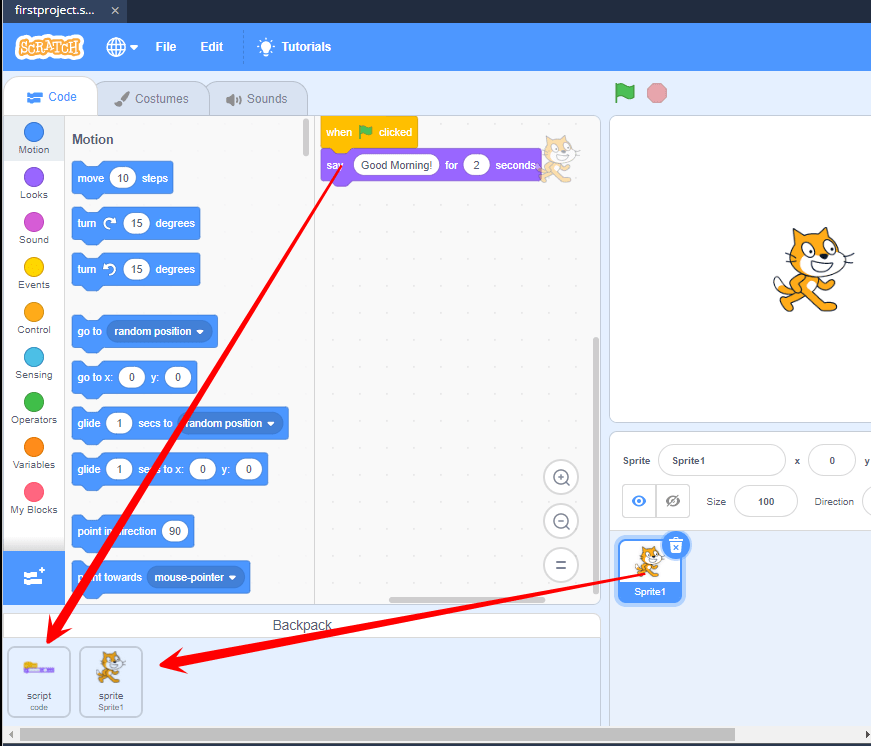
Task: Open the File menu
Action: click(x=165, y=46)
